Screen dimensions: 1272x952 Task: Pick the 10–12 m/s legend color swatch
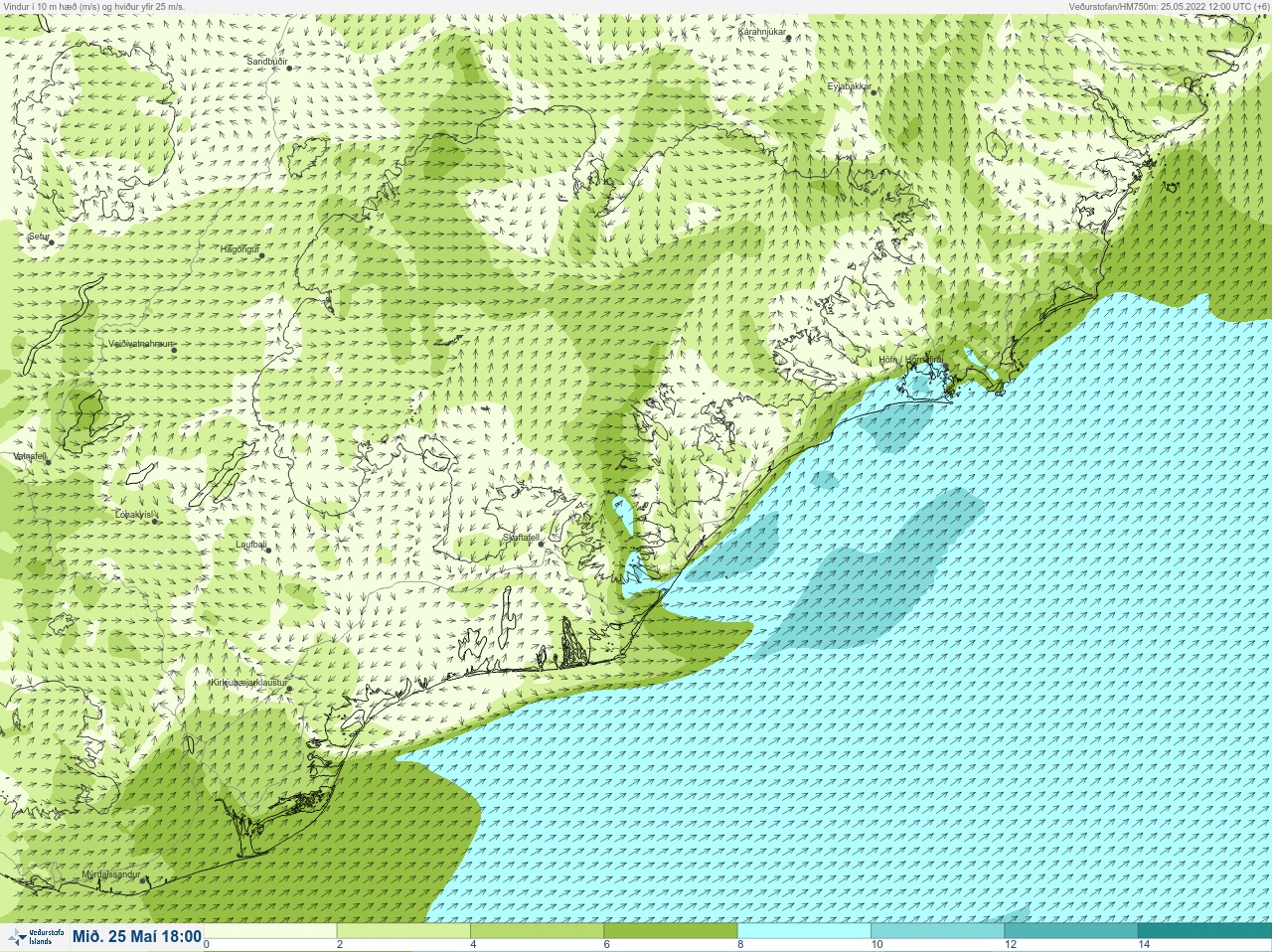[x=937, y=931]
